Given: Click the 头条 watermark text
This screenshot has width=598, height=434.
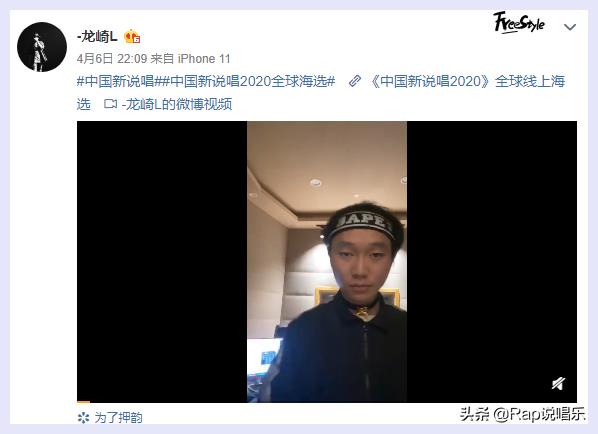Looking at the screenshot, I should (474, 413).
